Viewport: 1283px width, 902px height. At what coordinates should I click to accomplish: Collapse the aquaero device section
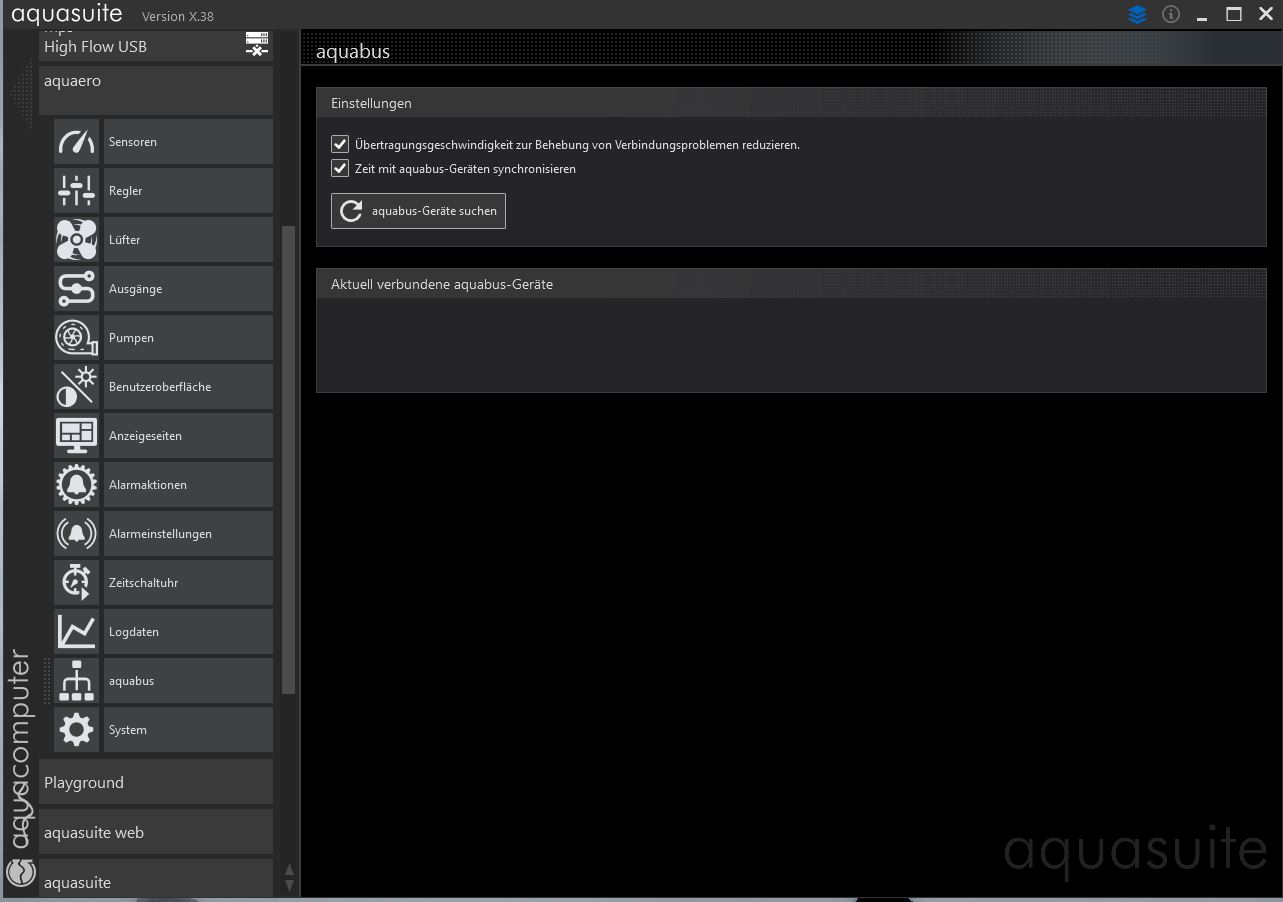point(156,90)
